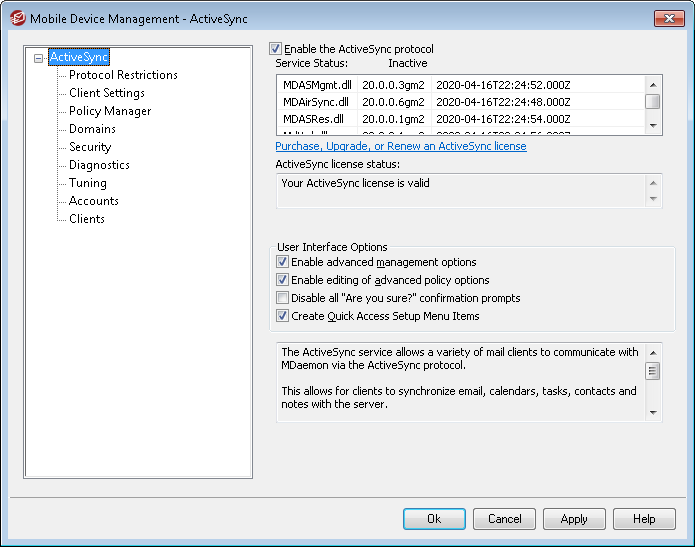695x547 pixels.
Task: Click down arrow of DLL list scrollbar
Action: 653,125
